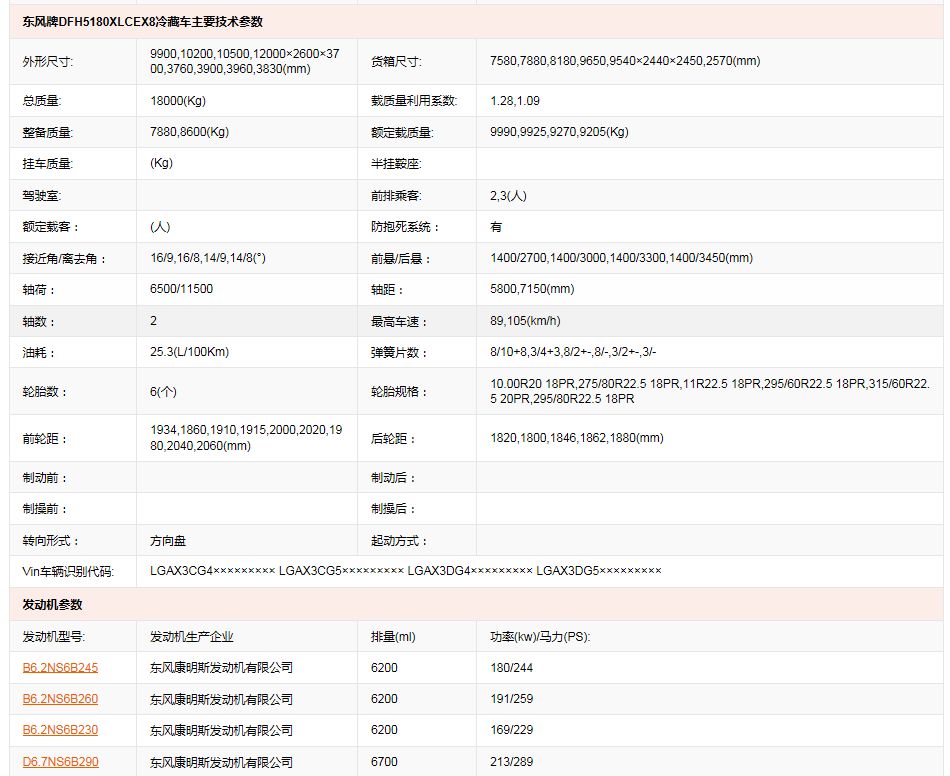Click the 轮胎规格 tire specification value
950x776 pixels.
709,391
